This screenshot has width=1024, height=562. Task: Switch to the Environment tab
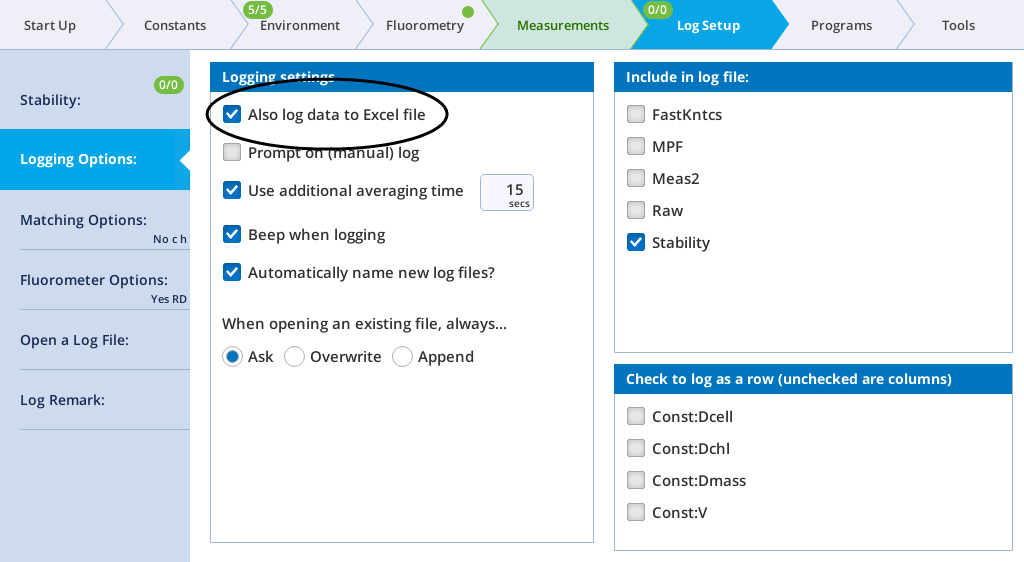[300, 25]
